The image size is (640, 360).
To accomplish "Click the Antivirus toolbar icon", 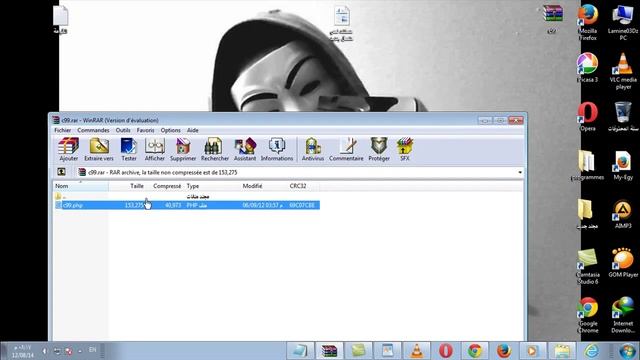I will click(x=313, y=149).
